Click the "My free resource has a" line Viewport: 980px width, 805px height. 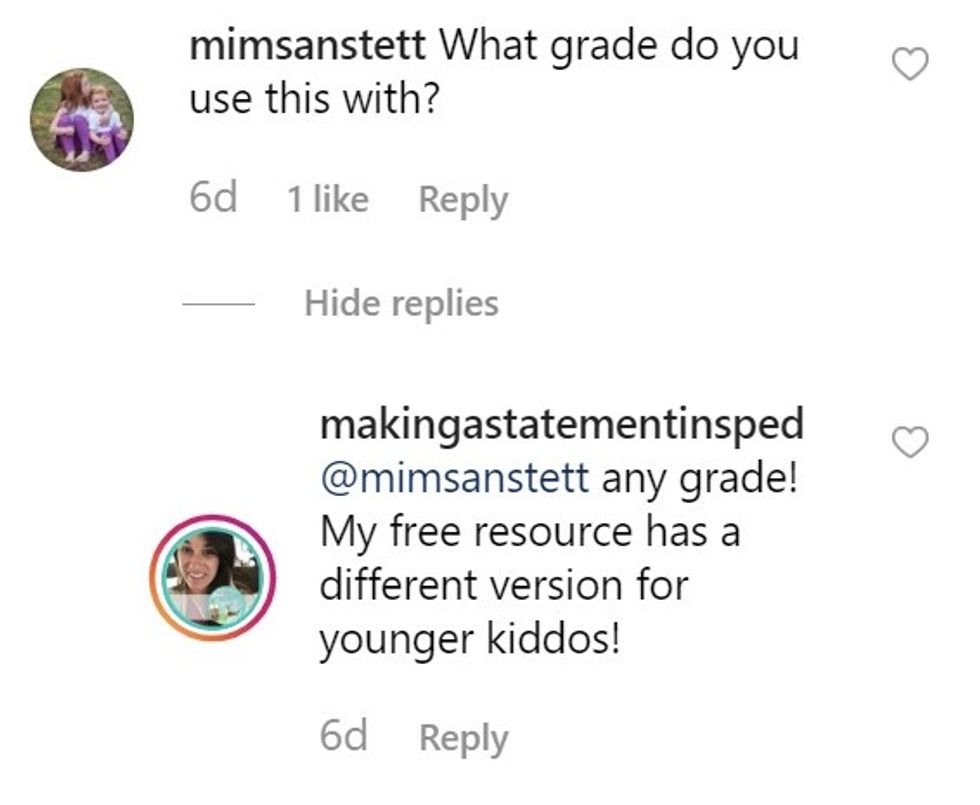[529, 531]
